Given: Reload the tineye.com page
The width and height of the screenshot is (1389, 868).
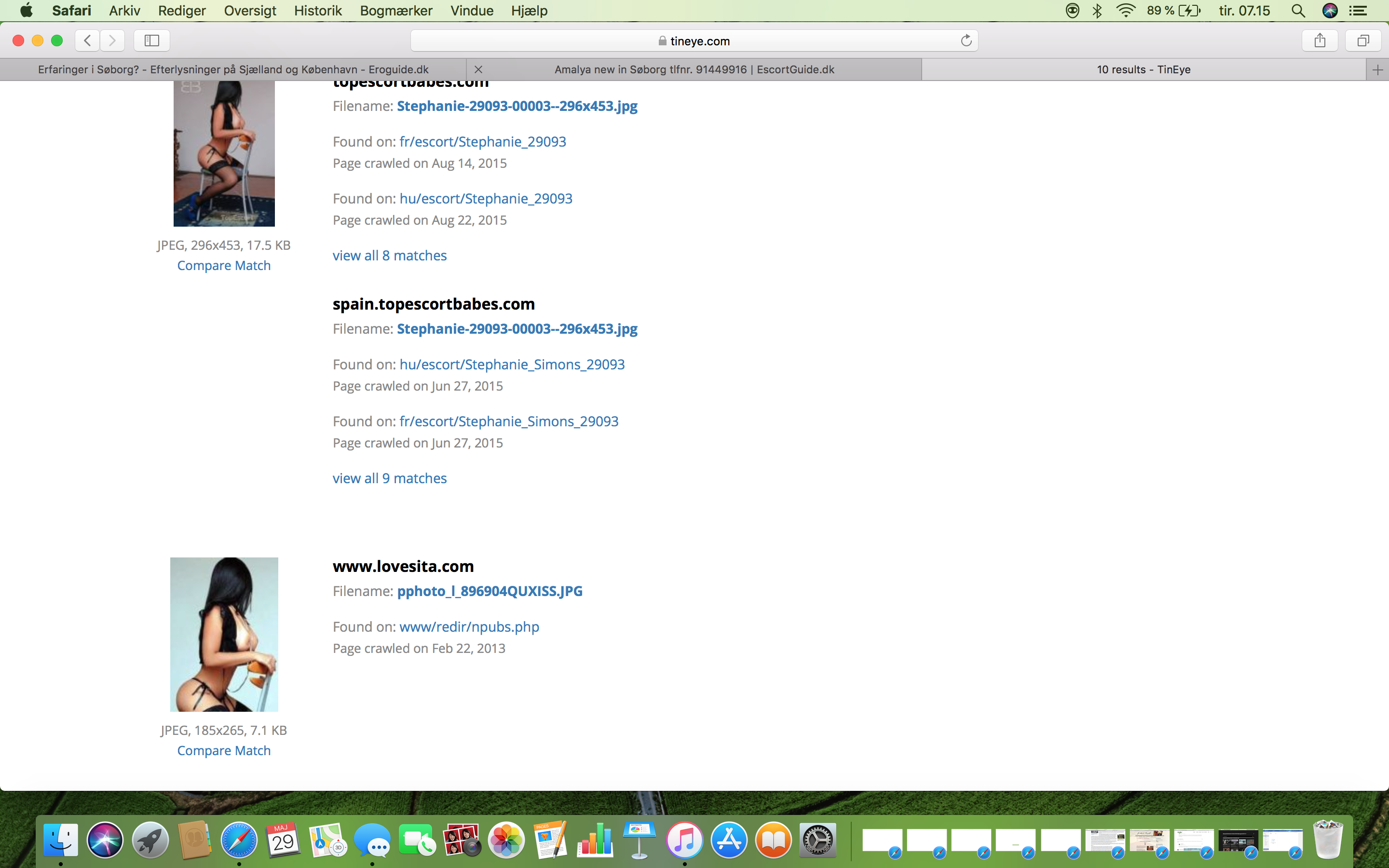Looking at the screenshot, I should 966,40.
